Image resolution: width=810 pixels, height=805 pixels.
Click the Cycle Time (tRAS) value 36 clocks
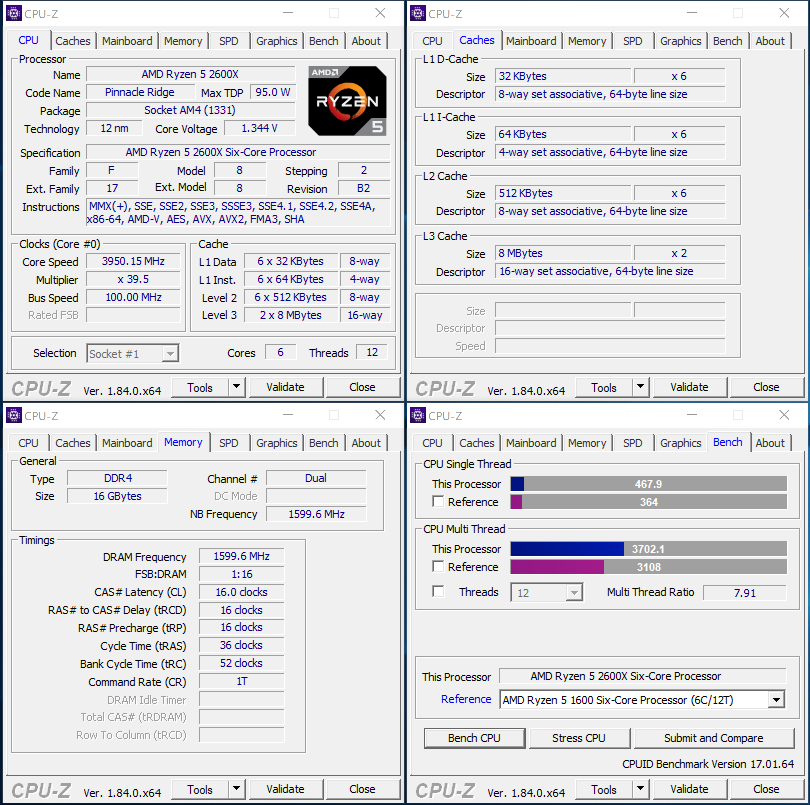tap(242, 645)
